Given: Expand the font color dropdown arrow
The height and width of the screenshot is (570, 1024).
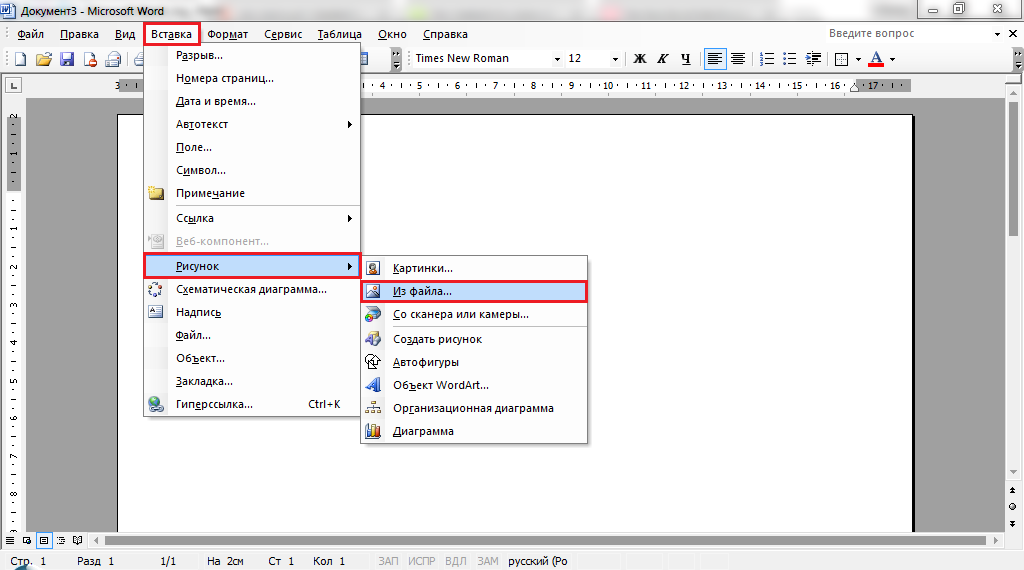Looking at the screenshot, I should pyautogui.click(x=892, y=59).
